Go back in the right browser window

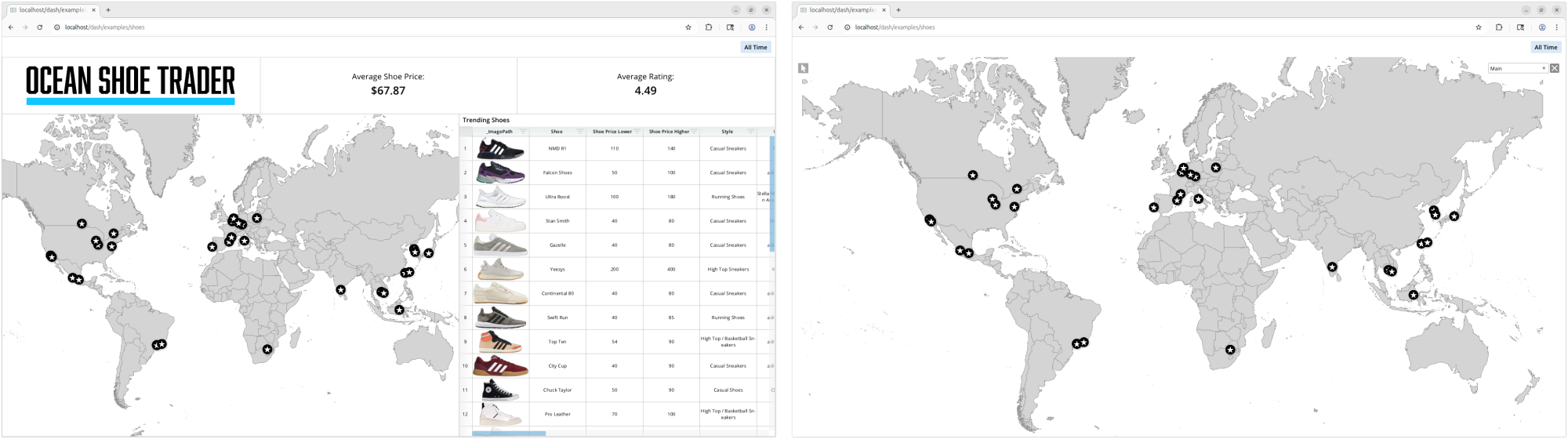coord(801,27)
